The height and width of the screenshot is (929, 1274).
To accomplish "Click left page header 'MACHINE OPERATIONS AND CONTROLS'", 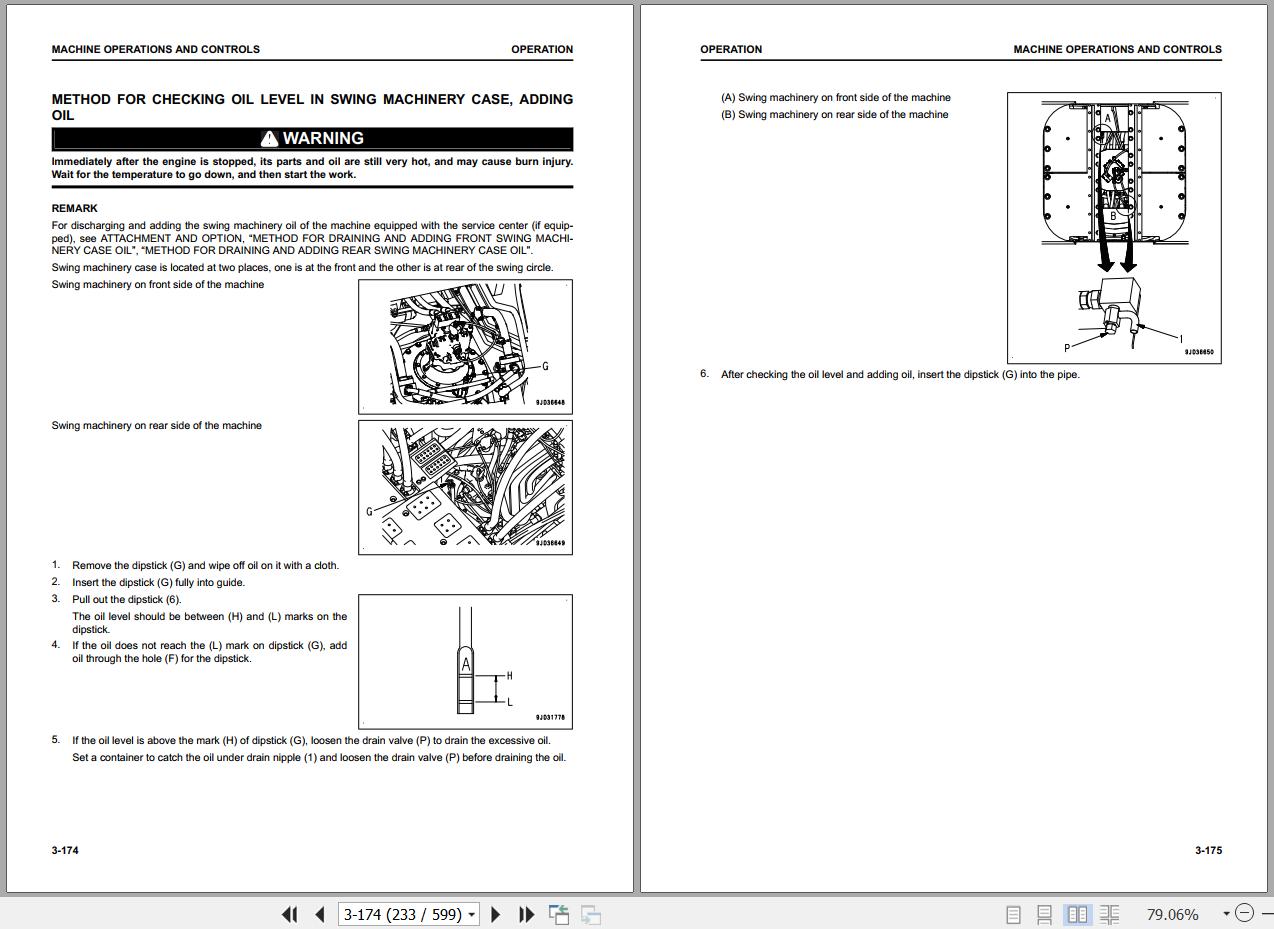I will click(x=156, y=49).
